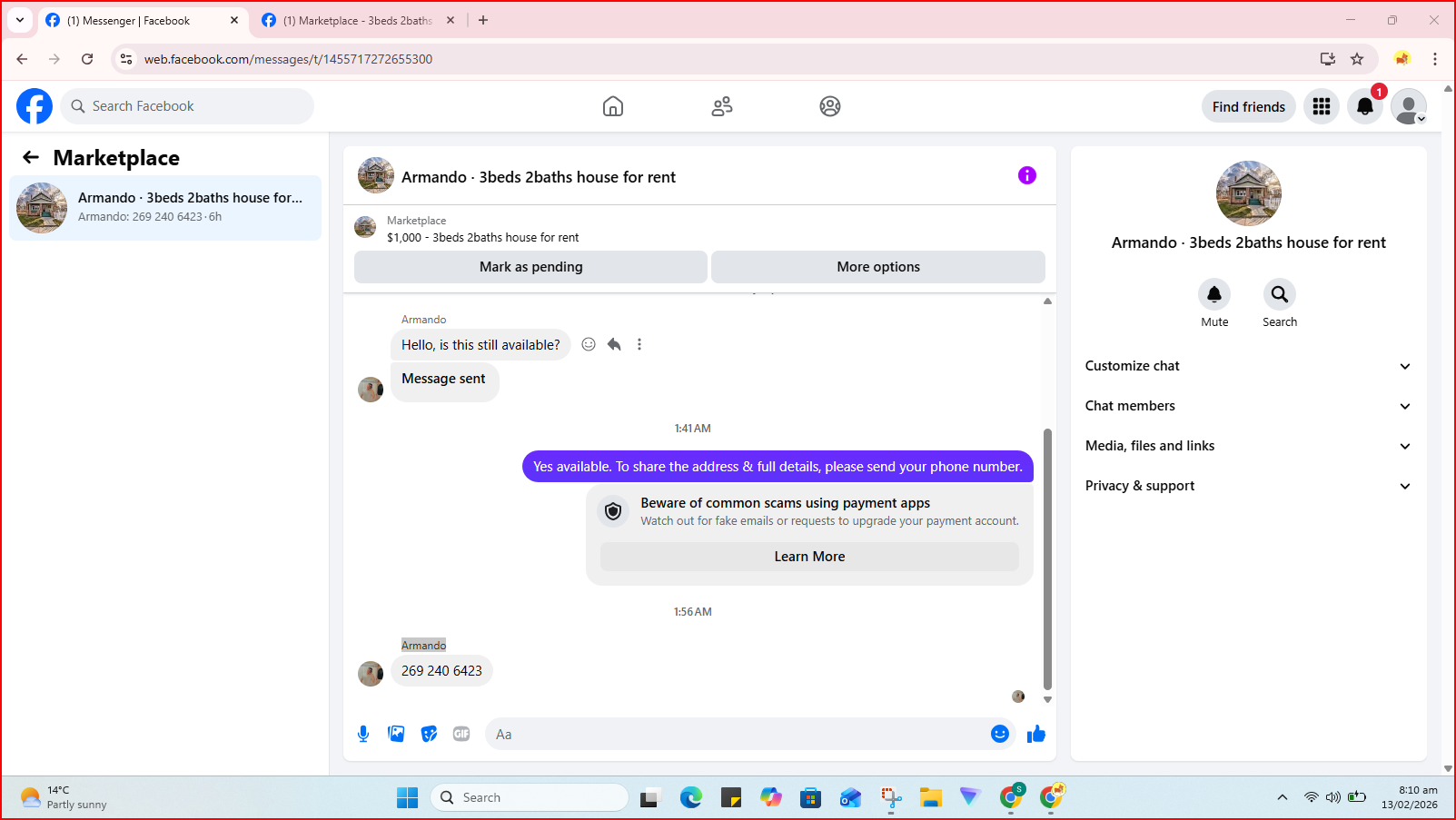Go to the Home feed icon
Image resolution: width=1456 pixels, height=820 pixels.
coord(613,106)
